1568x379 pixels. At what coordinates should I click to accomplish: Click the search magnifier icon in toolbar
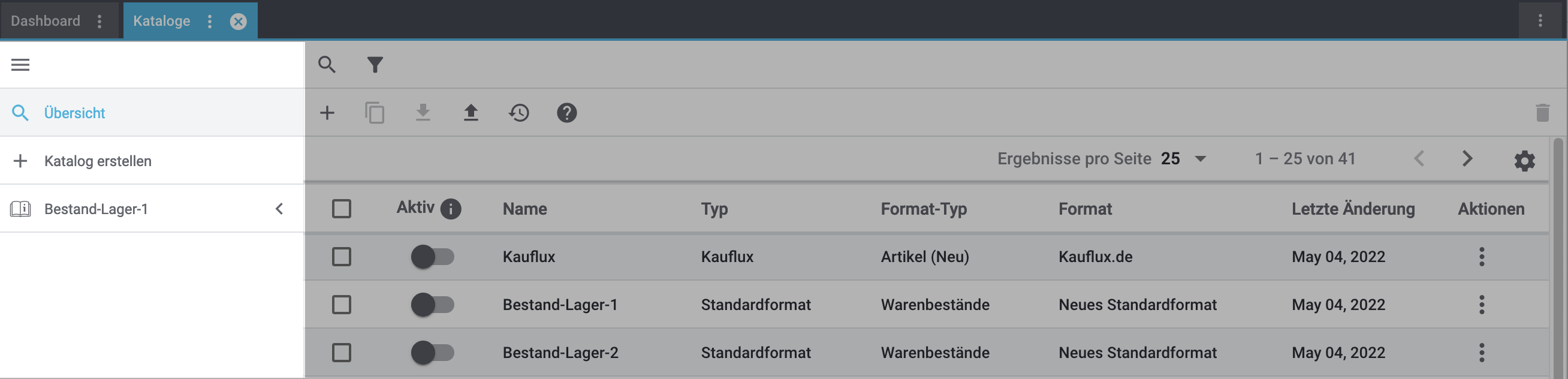pos(327,65)
